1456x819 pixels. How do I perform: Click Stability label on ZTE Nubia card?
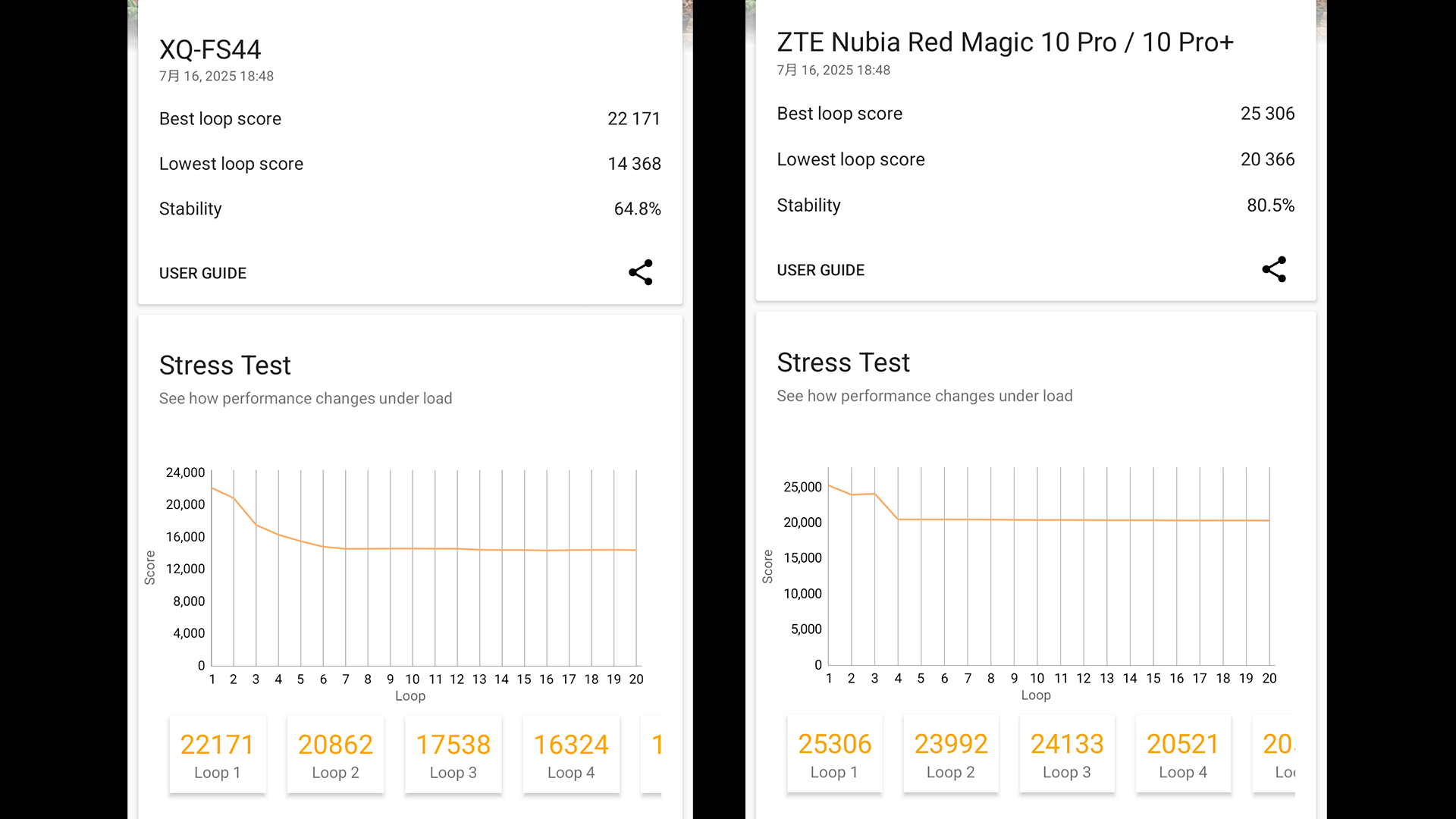click(x=808, y=206)
